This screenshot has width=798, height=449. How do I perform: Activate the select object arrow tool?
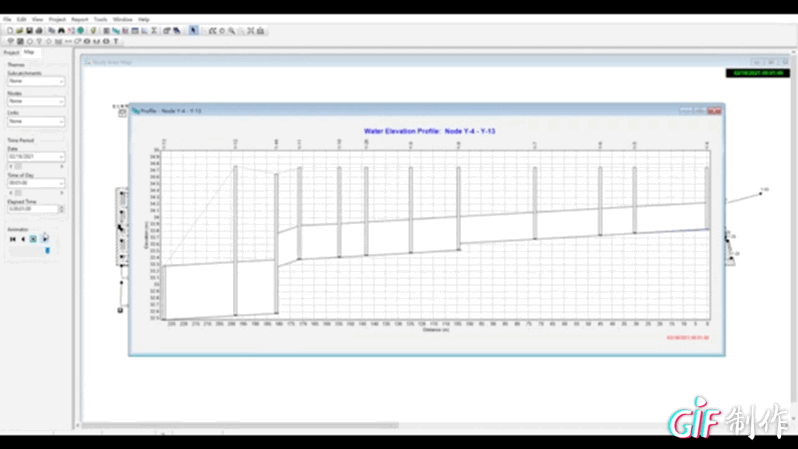click(x=193, y=31)
